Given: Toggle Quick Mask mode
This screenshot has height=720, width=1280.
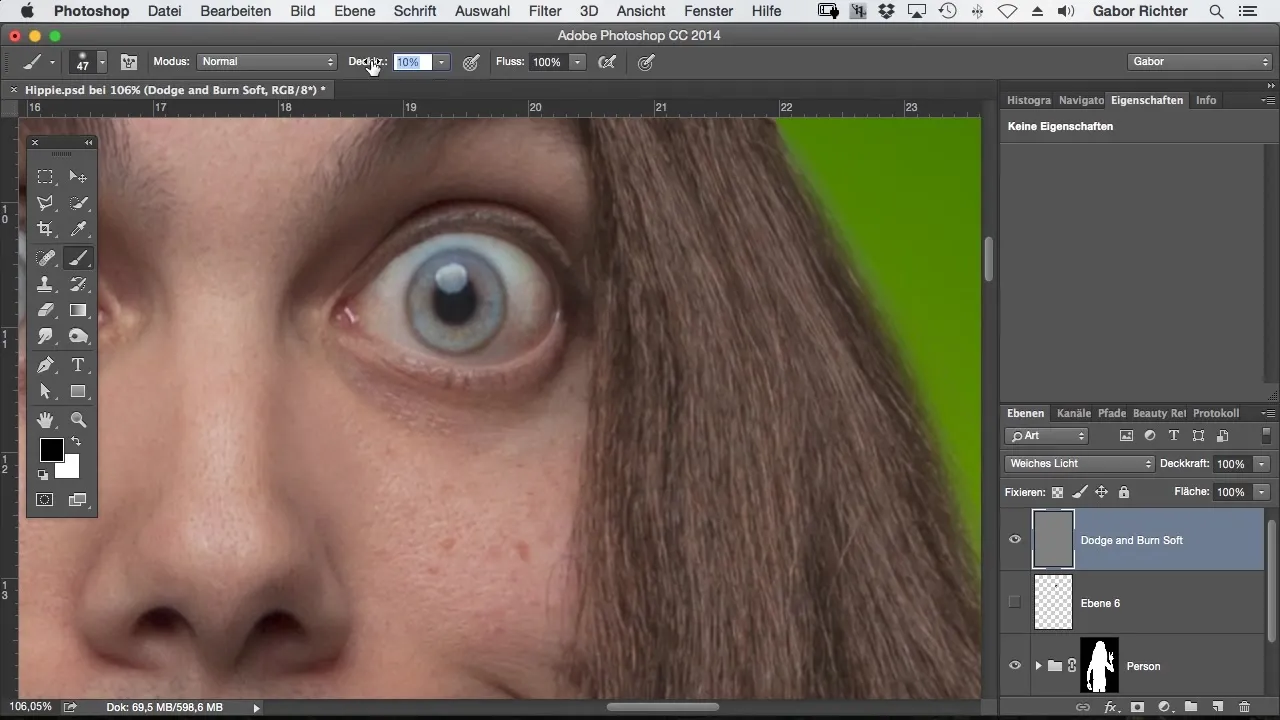Looking at the screenshot, I should point(45,499).
